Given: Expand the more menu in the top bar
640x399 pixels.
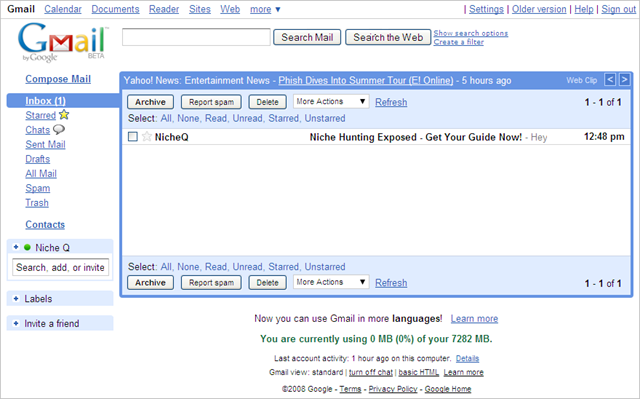Looking at the screenshot, I should 265,9.
